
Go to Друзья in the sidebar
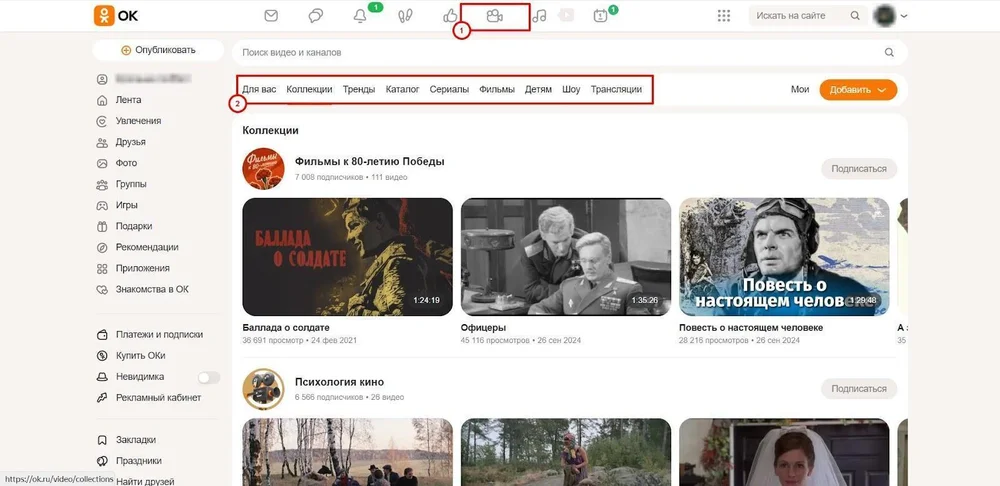point(130,142)
